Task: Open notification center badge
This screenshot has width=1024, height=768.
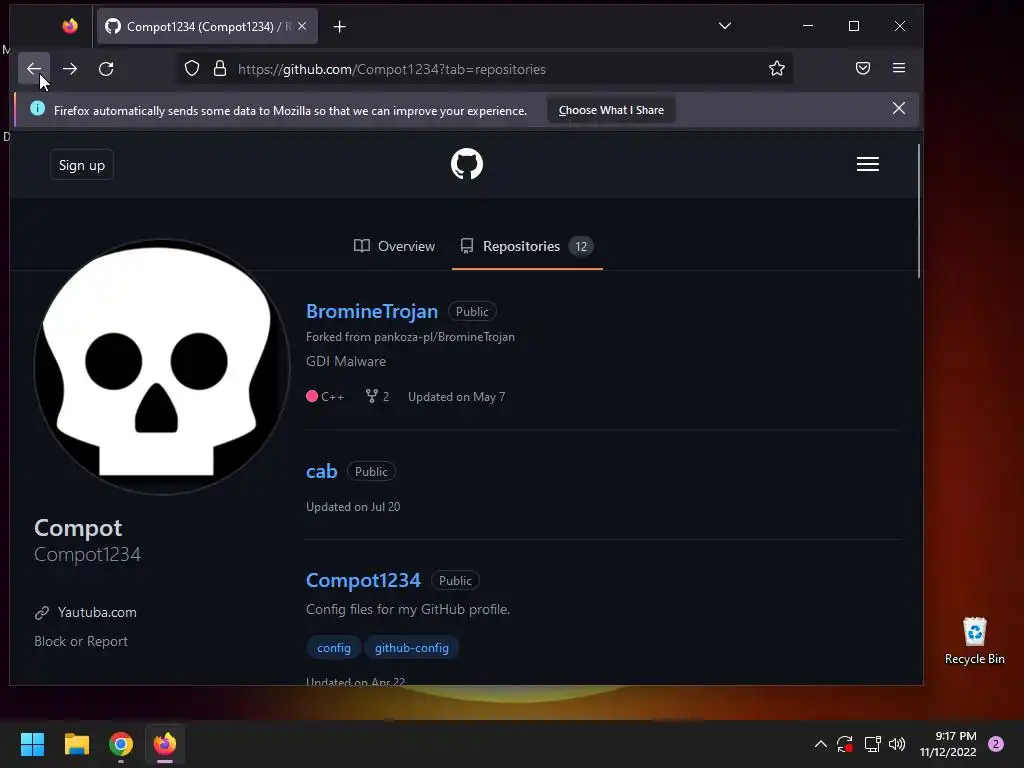Action: (x=996, y=744)
